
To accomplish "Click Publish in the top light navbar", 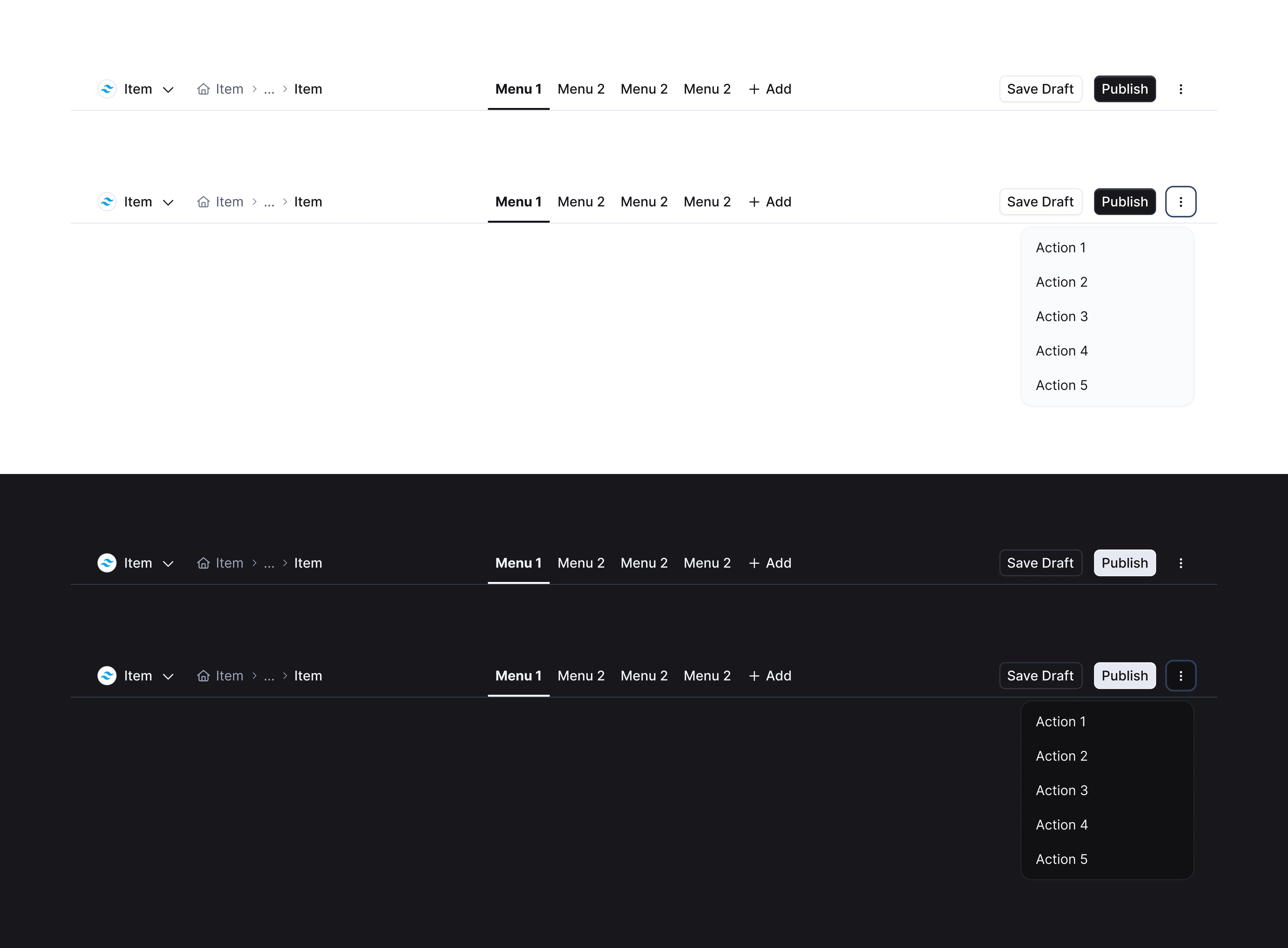I will (1124, 89).
